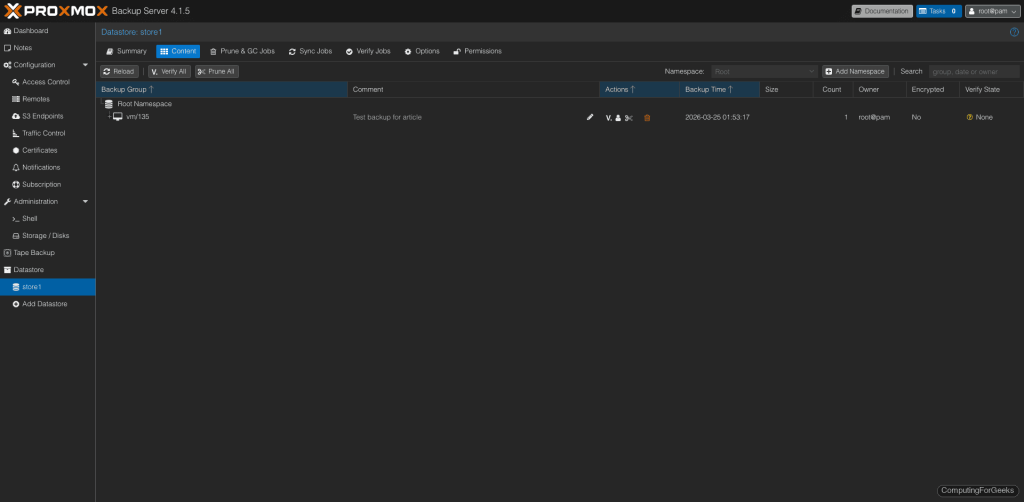Screen dimensions: 1024x502
Task: Open the root@pam user menu
Action: (x=992, y=11)
